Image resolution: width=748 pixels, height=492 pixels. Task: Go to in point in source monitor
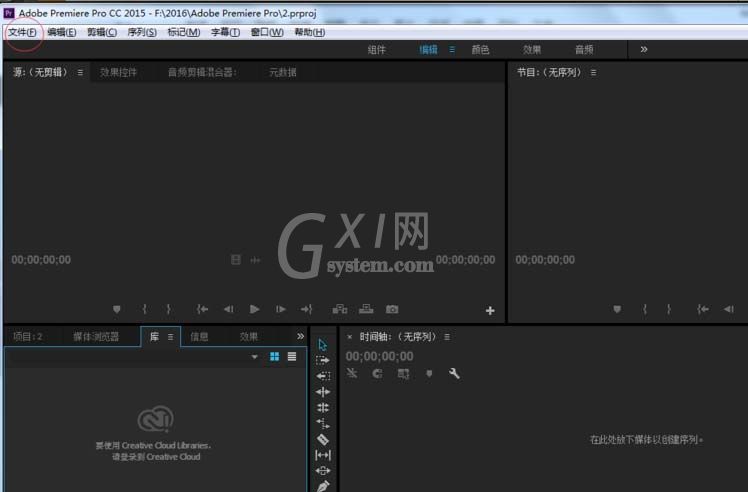pos(202,309)
